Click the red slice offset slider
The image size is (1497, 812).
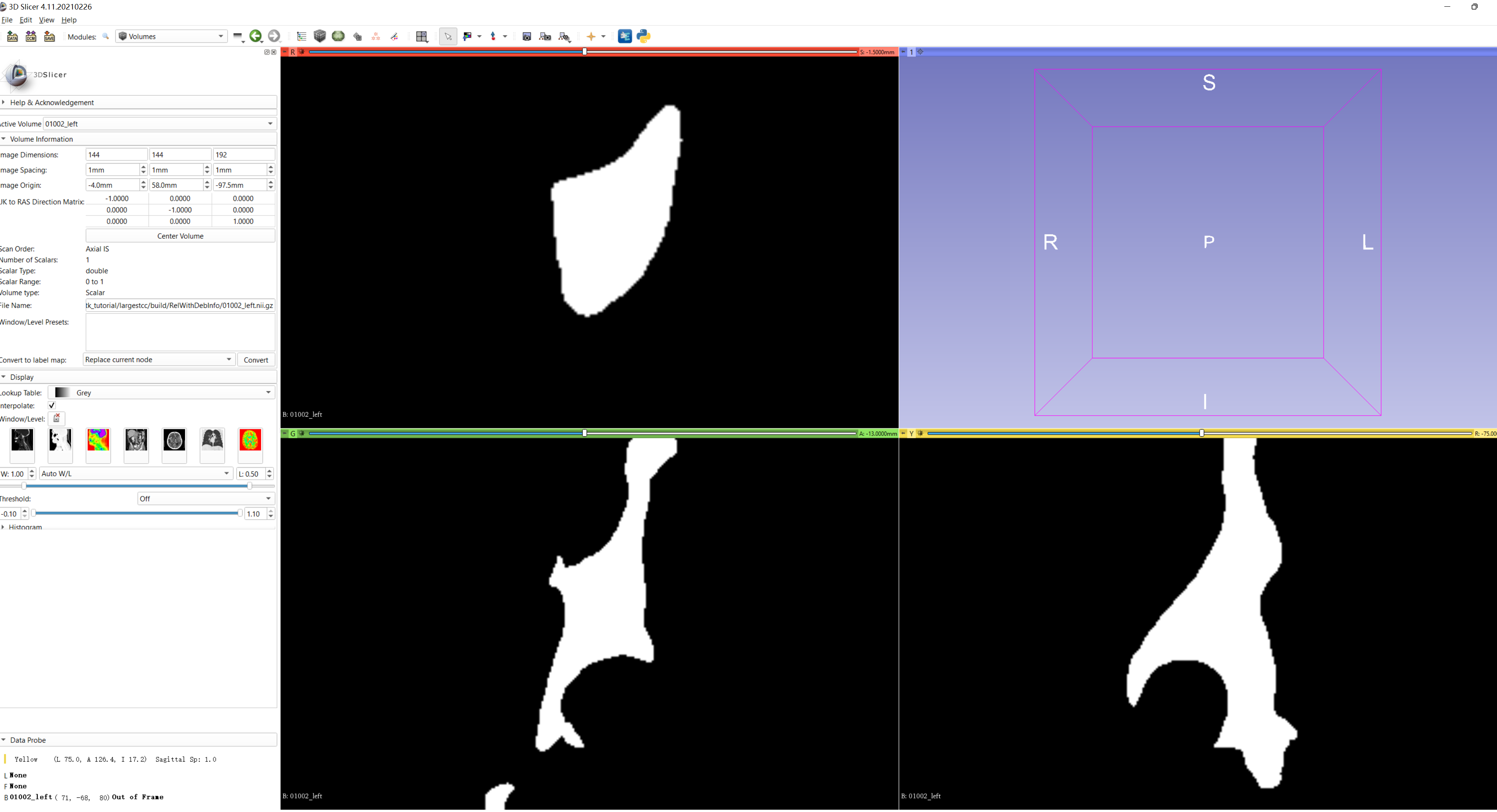coord(585,52)
